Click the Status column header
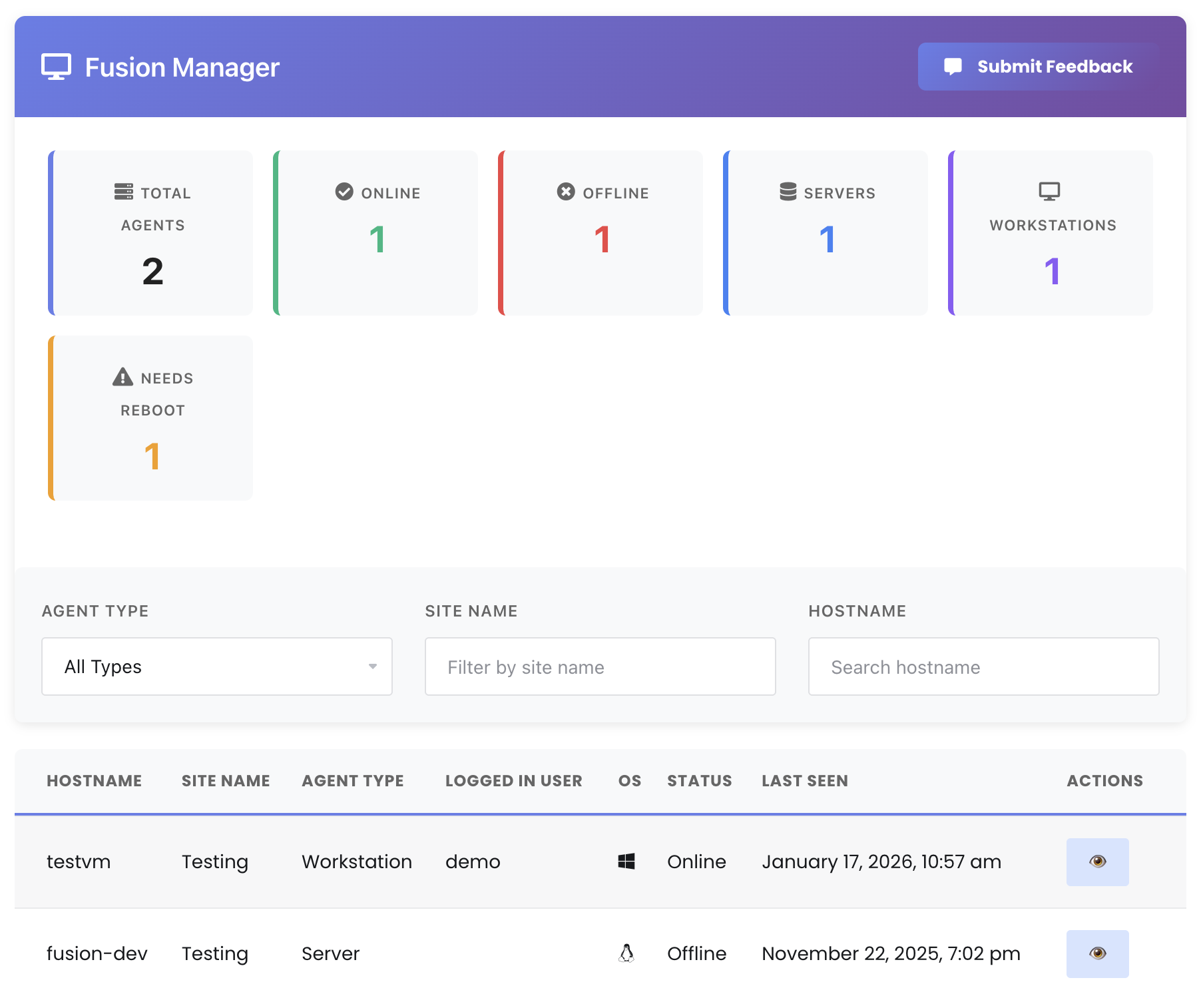The image size is (1201, 1008). [x=700, y=781]
